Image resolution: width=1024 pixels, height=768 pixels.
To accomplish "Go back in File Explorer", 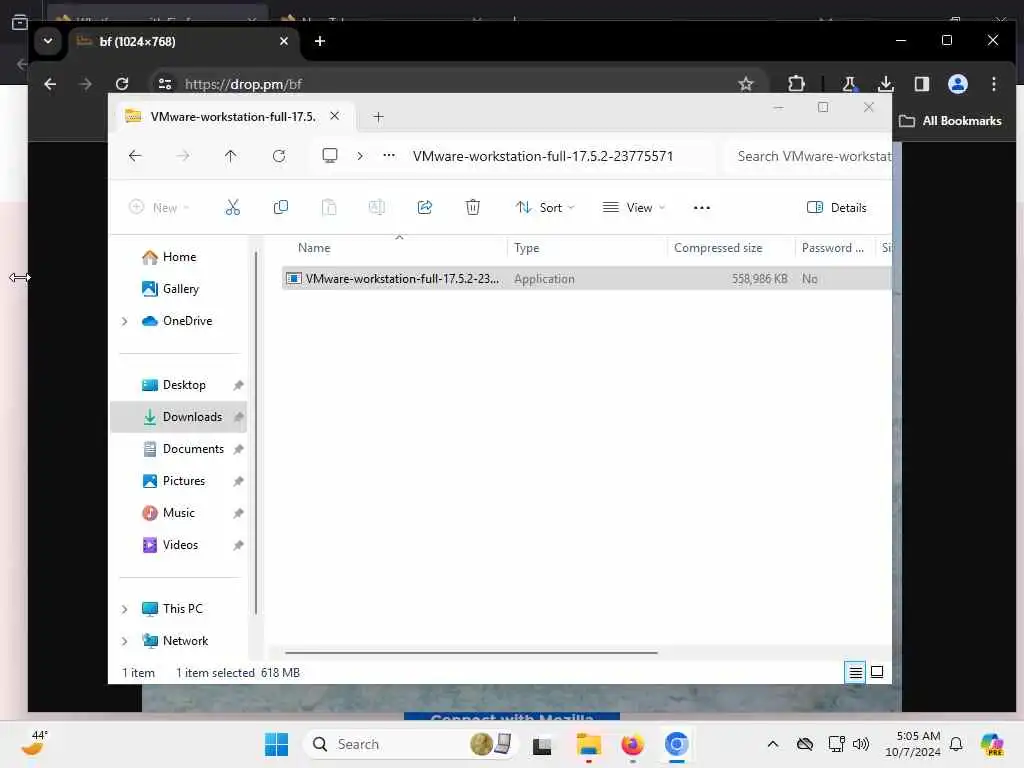I will (135, 156).
